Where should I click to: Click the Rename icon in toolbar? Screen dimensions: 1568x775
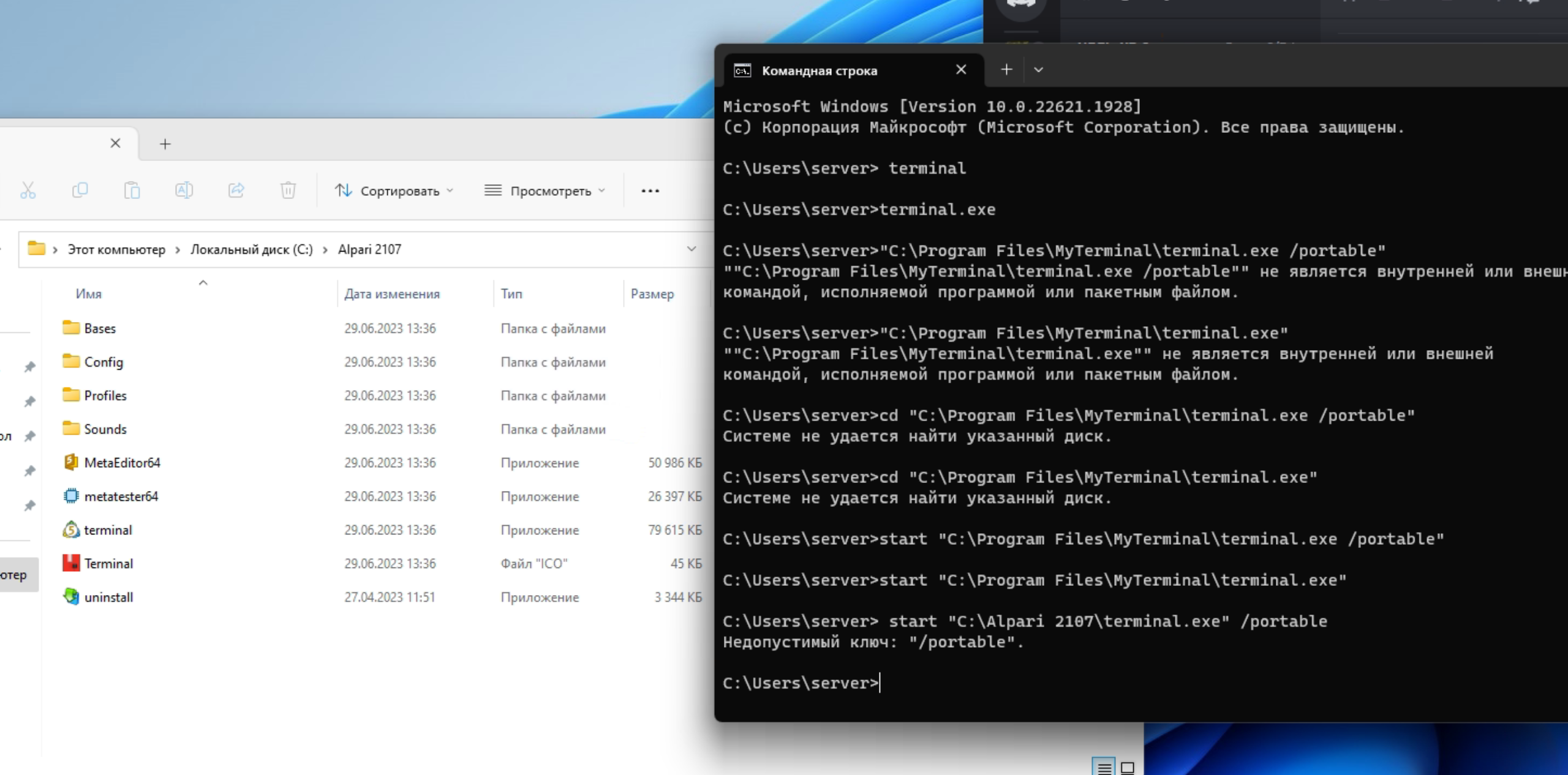click(184, 190)
